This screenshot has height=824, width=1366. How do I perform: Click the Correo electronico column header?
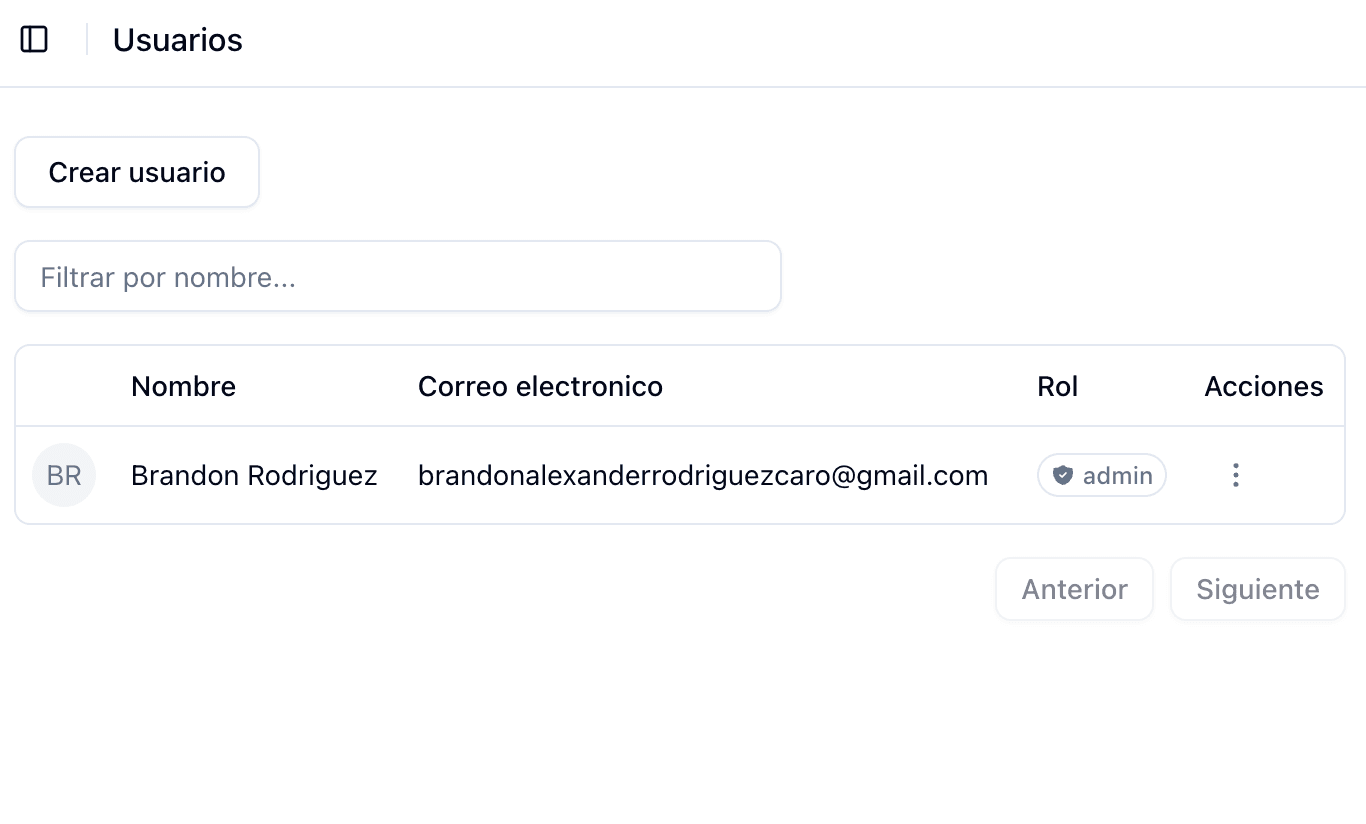540,386
